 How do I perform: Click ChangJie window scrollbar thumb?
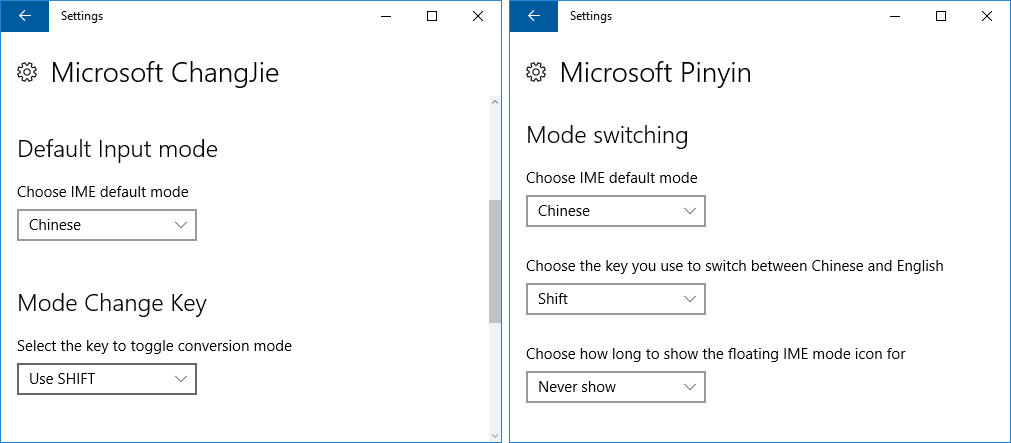495,261
